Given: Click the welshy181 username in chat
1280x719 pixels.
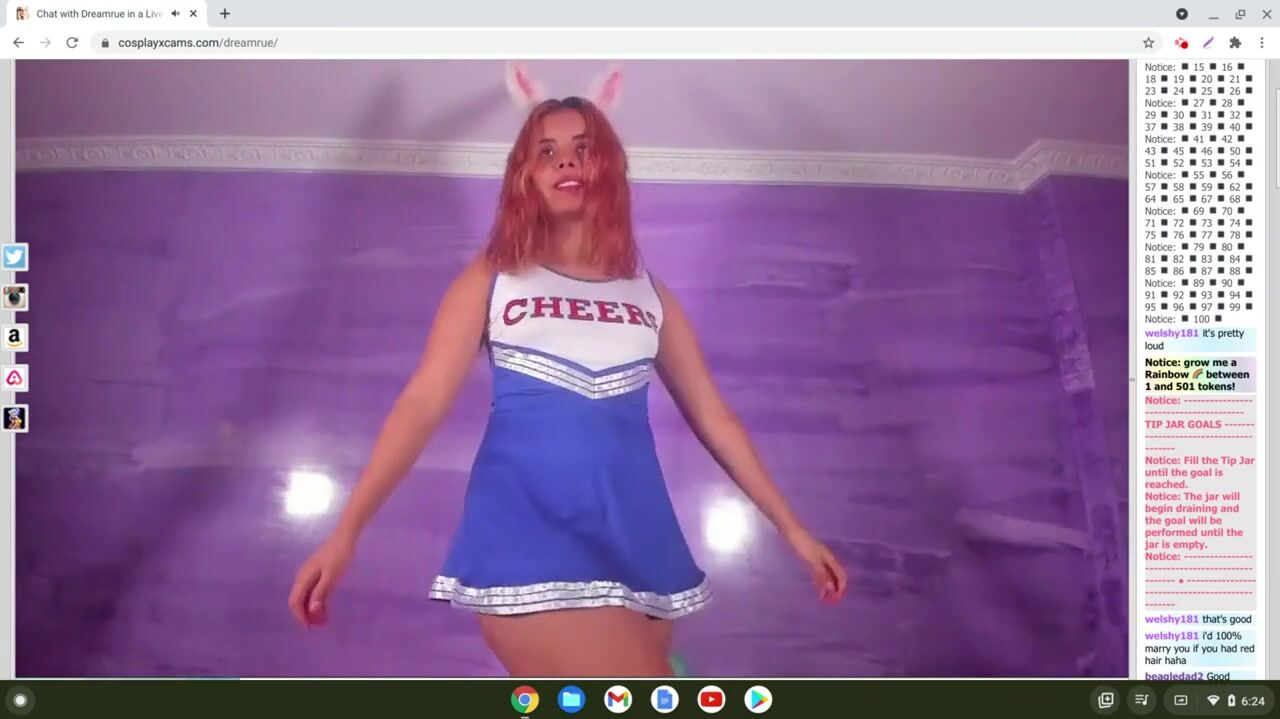Looking at the screenshot, I should [1171, 334].
